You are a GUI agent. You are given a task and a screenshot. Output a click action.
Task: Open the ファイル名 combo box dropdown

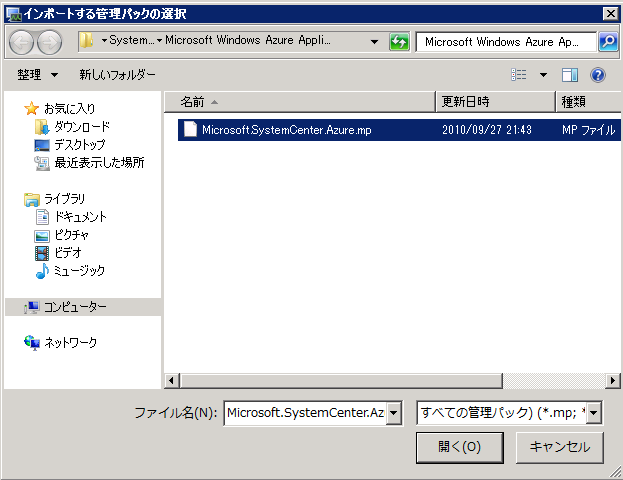click(393, 413)
